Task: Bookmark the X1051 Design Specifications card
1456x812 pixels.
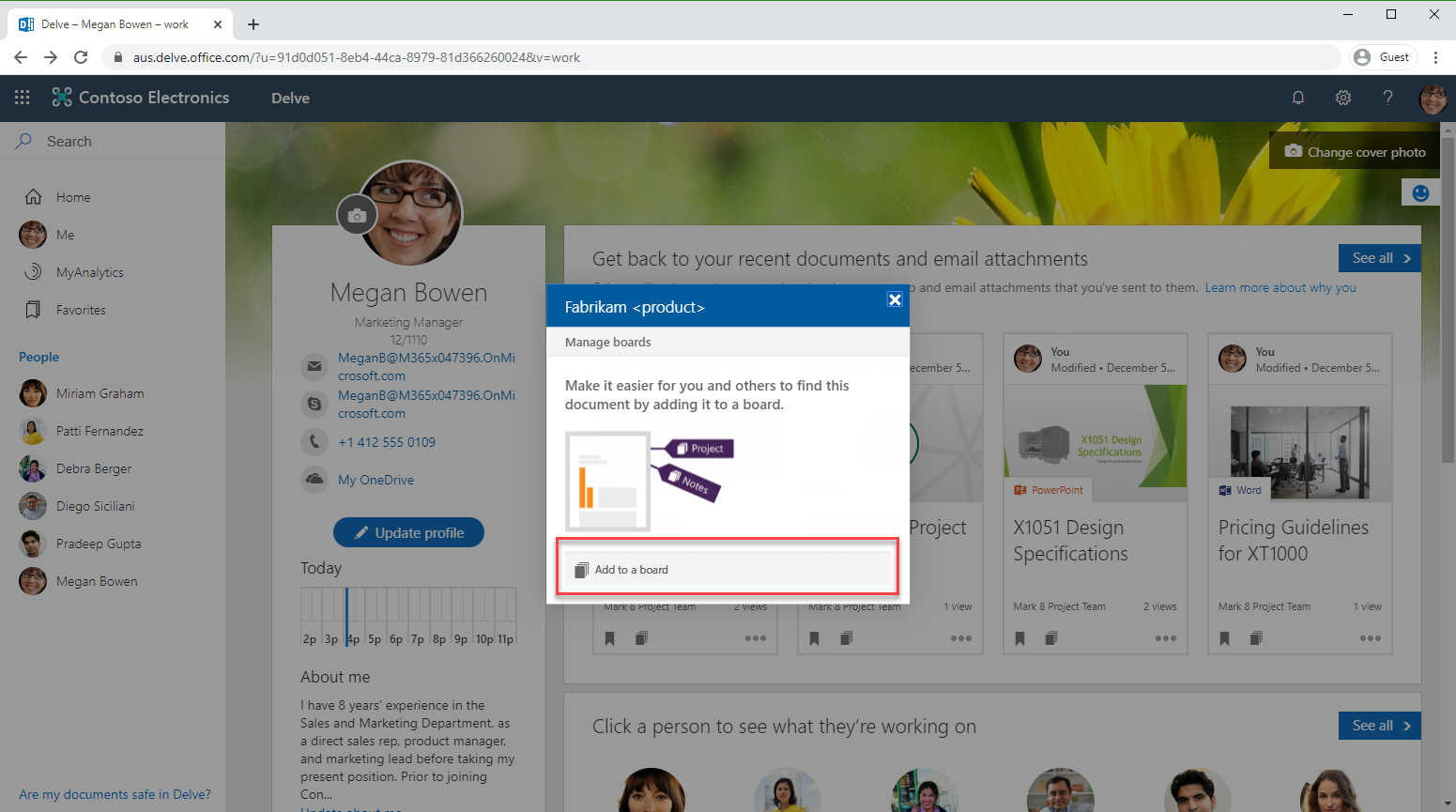Action: pos(1019,638)
